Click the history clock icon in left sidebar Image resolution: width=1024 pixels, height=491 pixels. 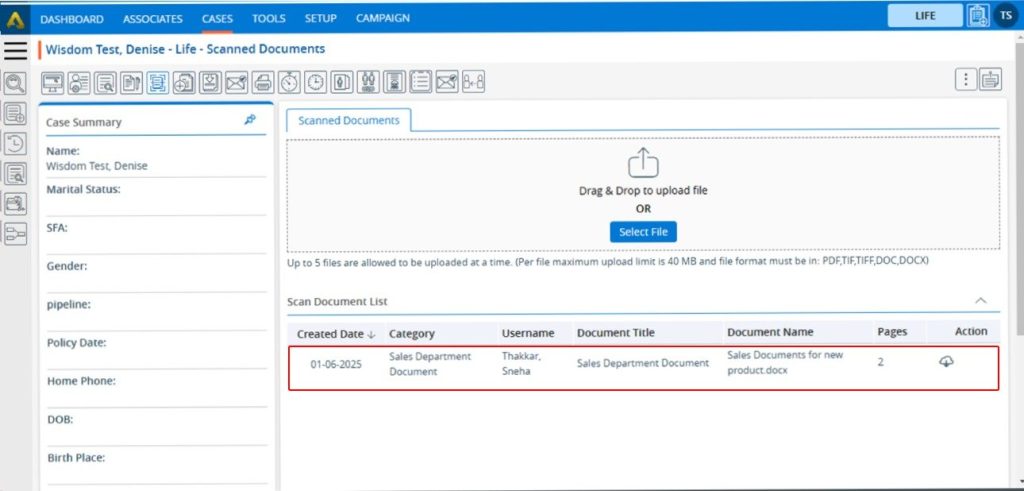point(15,143)
